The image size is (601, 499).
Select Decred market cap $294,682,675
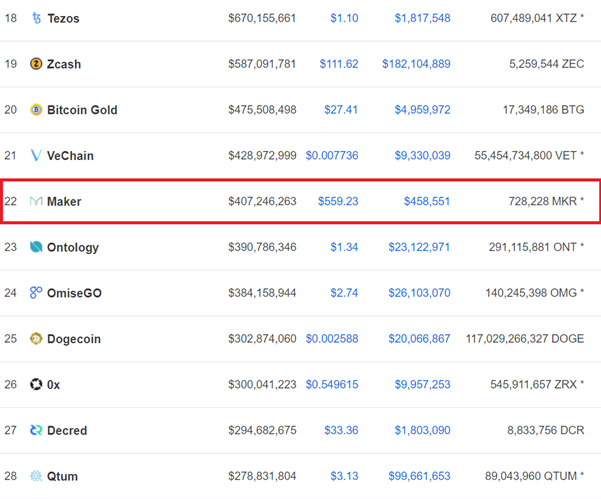(x=262, y=430)
